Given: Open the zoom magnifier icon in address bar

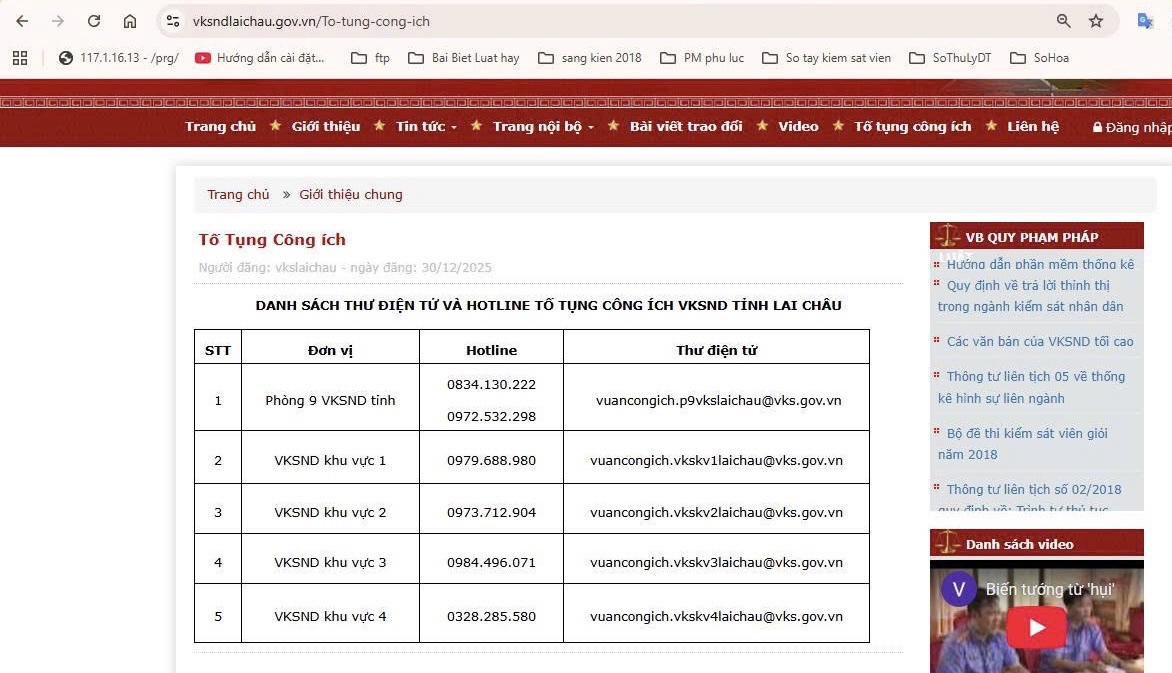Looking at the screenshot, I should click(1064, 21).
